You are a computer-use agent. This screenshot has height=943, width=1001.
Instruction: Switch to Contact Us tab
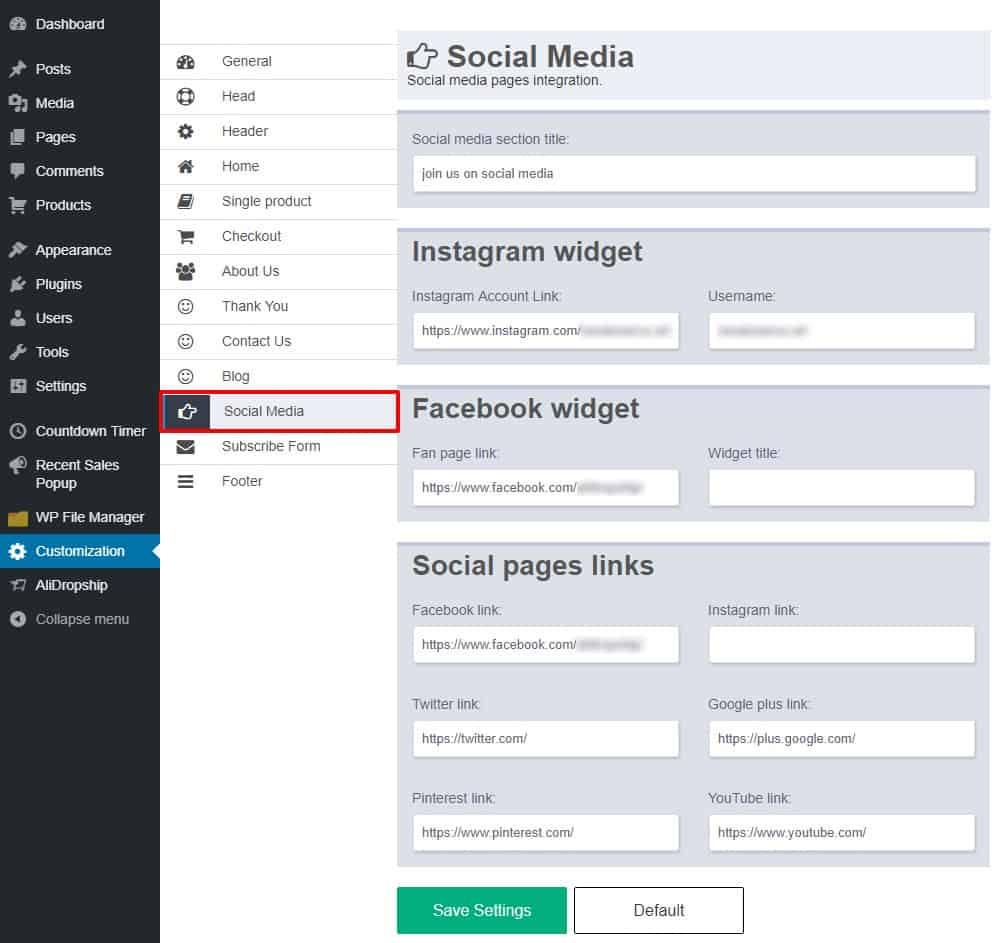[x=279, y=342]
